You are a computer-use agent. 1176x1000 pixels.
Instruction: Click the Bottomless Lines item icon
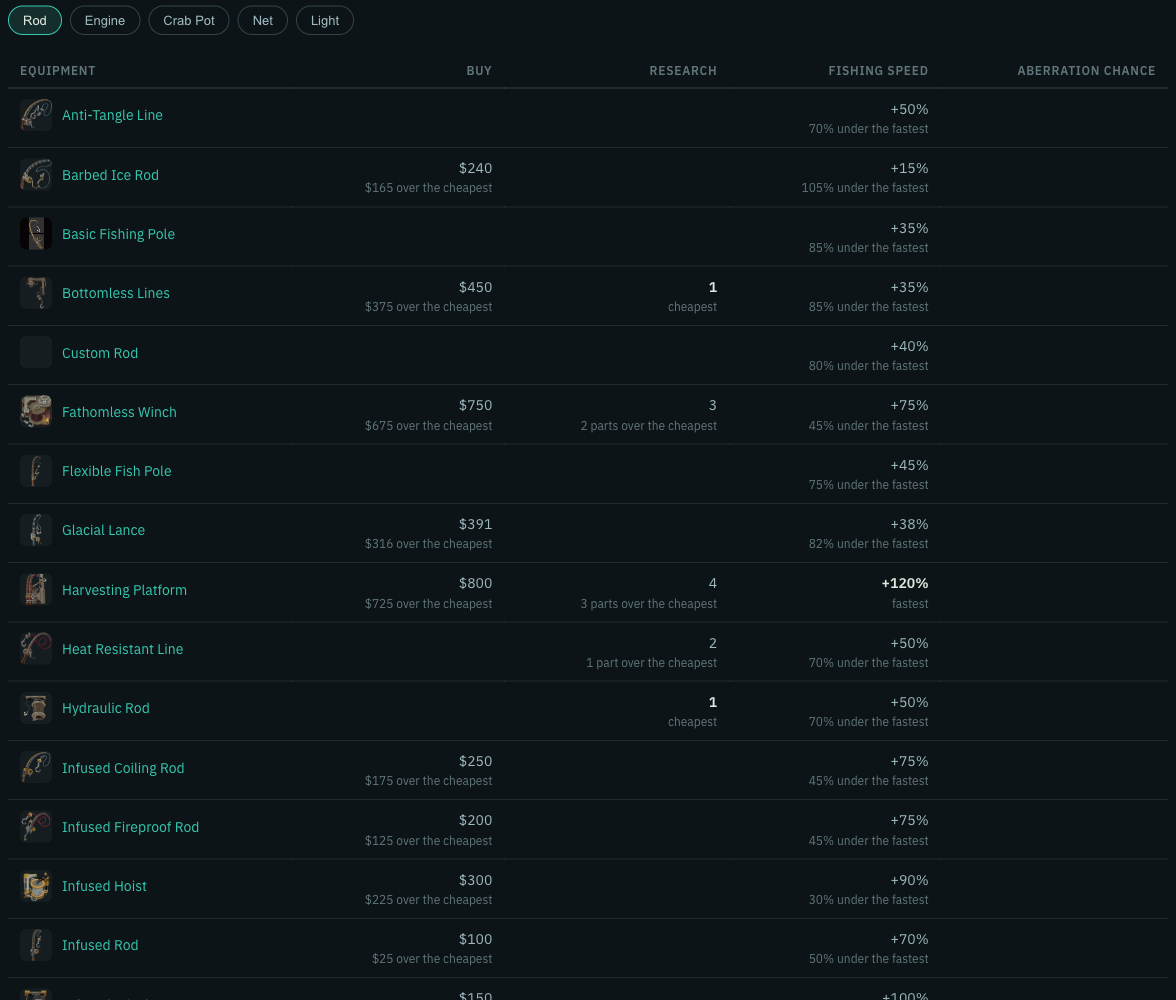(36, 293)
